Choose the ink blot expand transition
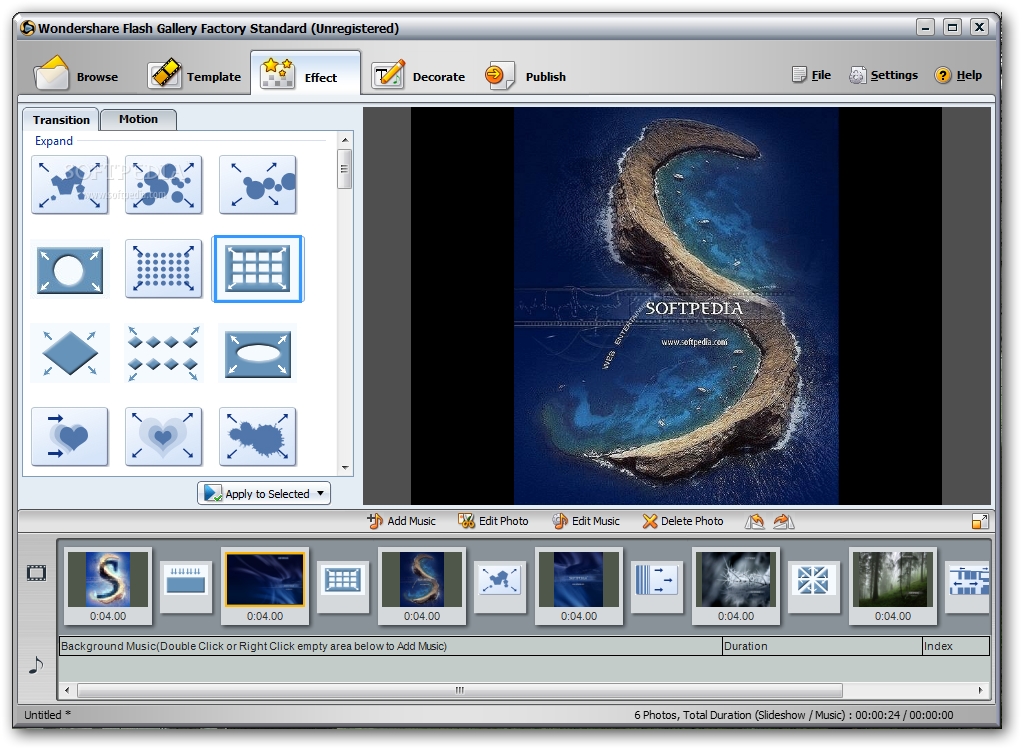 pyautogui.click(x=257, y=437)
